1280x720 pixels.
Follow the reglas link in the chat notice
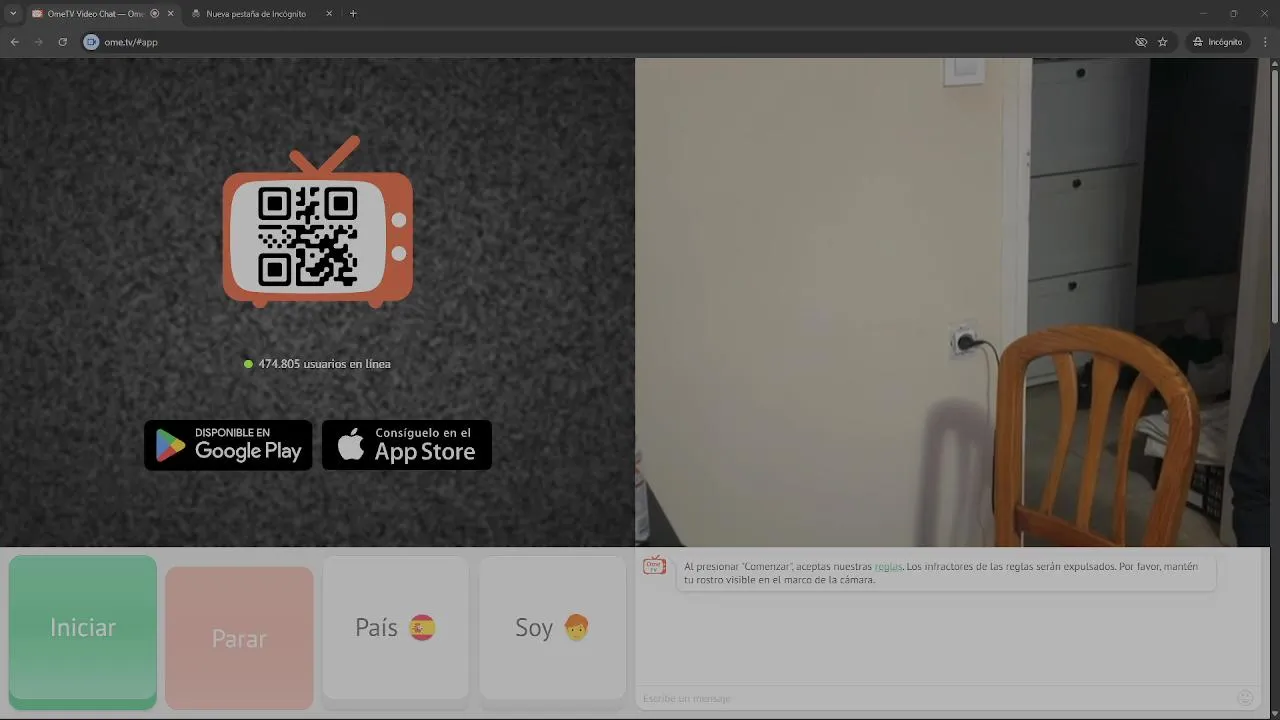click(x=888, y=566)
